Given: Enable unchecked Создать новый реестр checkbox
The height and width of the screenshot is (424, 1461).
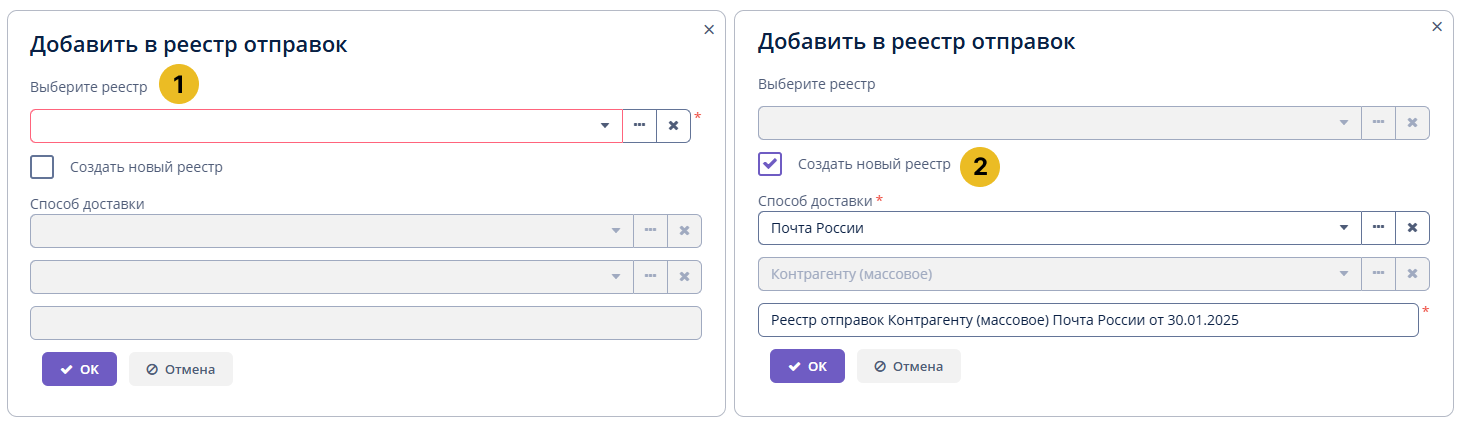Looking at the screenshot, I should pos(42,167).
